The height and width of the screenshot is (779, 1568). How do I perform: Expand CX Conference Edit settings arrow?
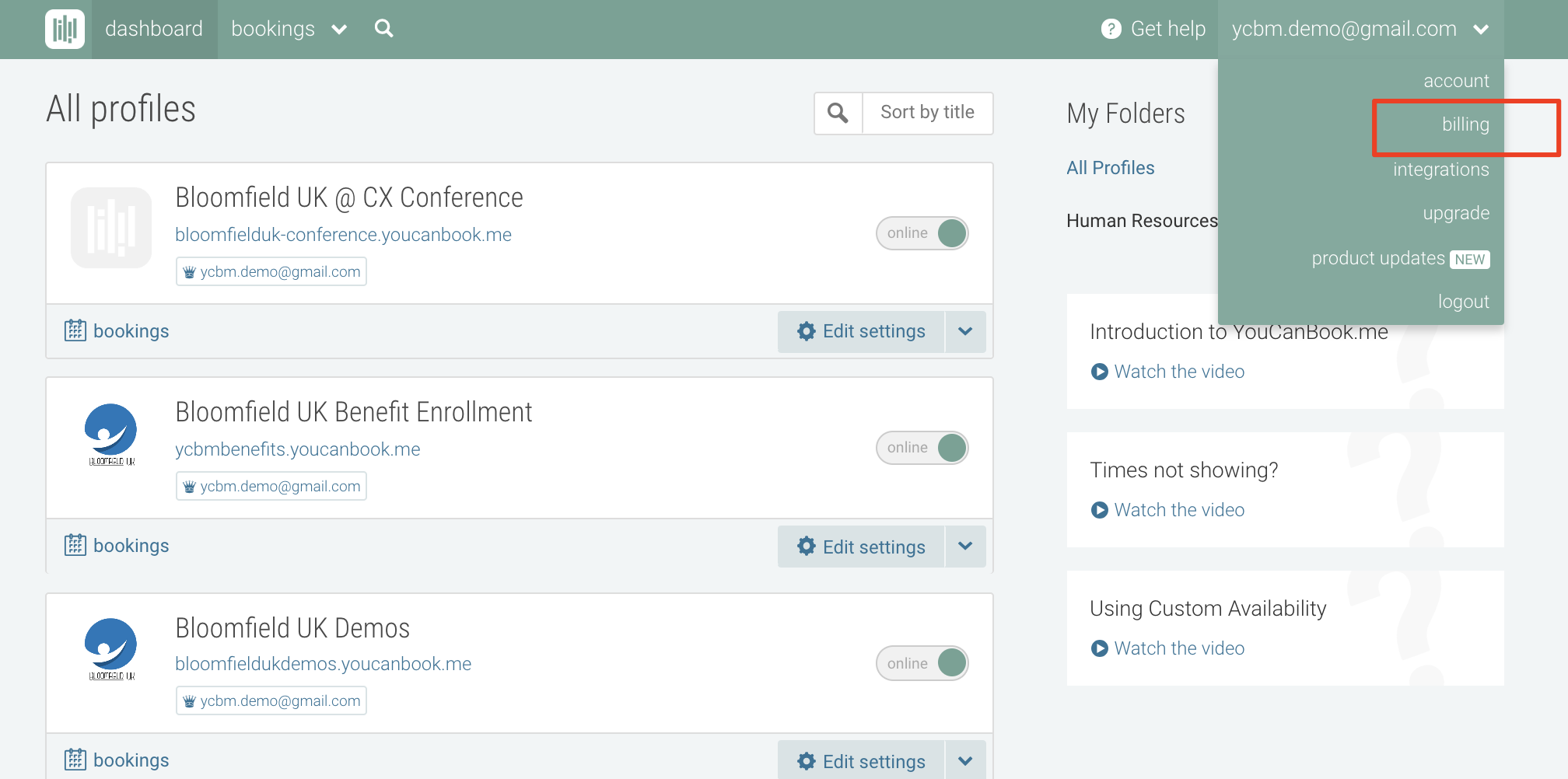(x=965, y=331)
